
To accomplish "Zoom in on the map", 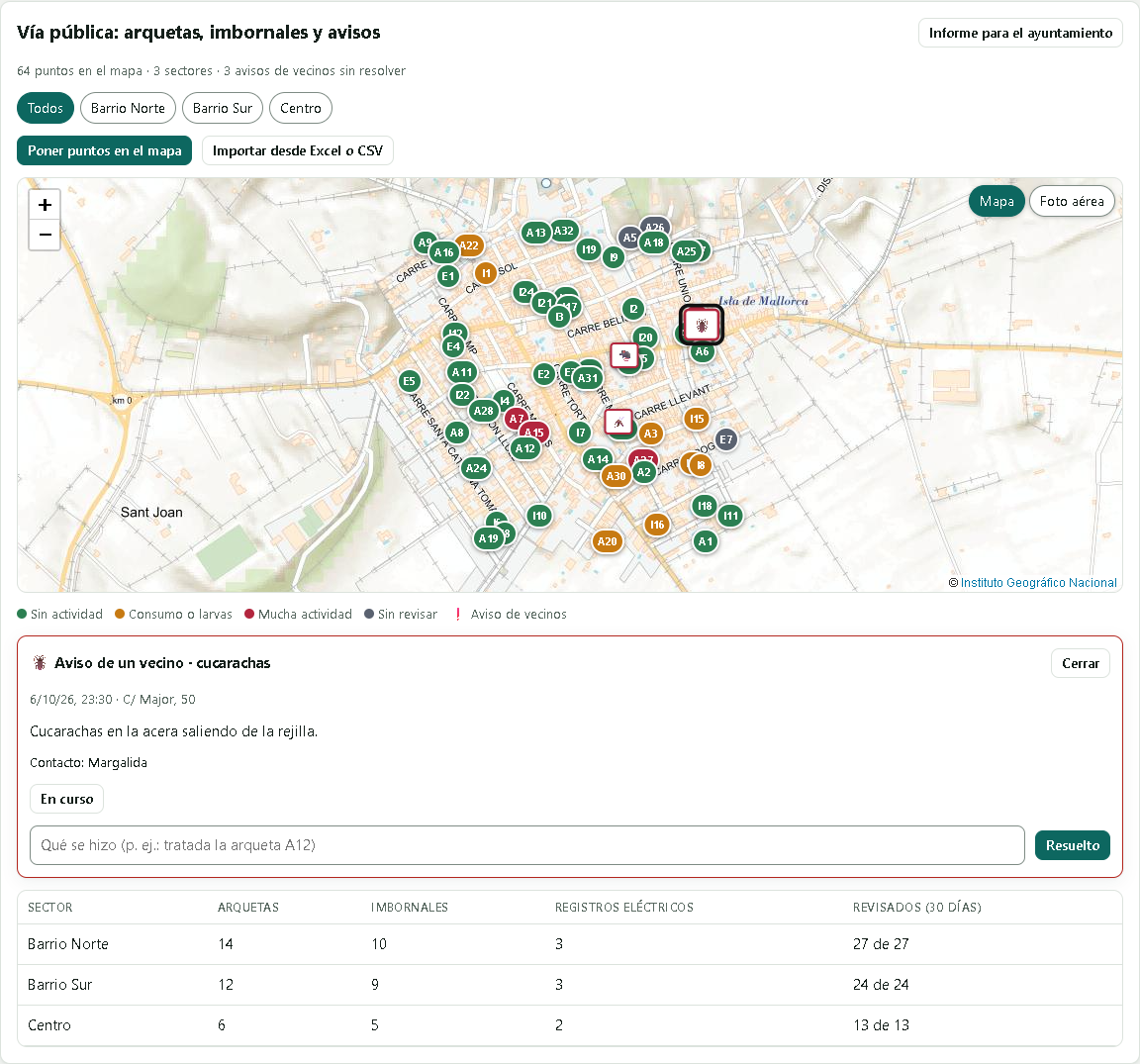I will 46,205.
